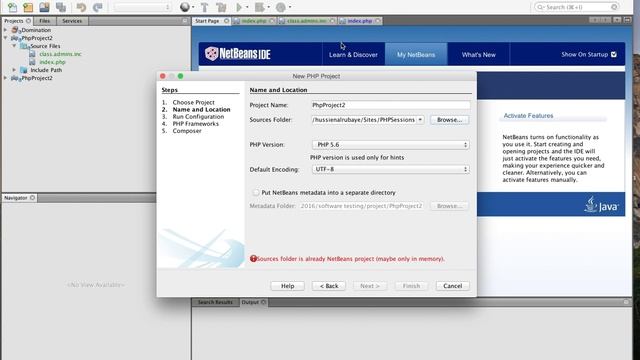
Task: Minimize the Projects panel window
Action: point(185,21)
